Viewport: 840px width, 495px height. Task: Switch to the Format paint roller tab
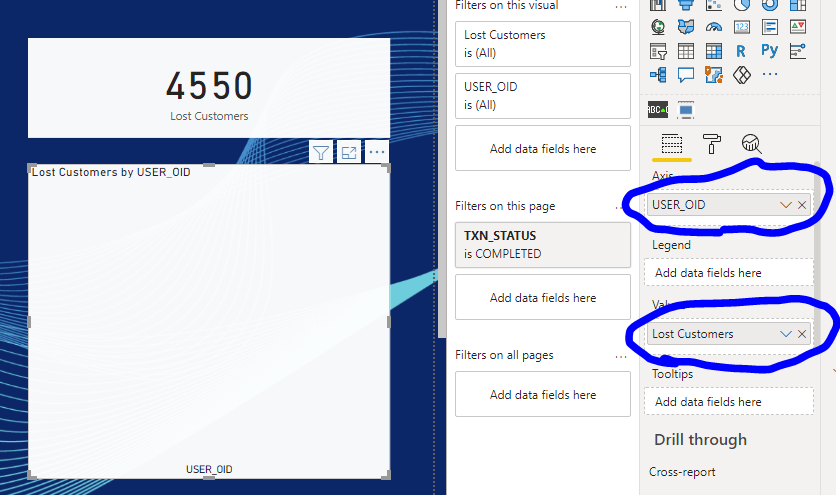coord(711,144)
